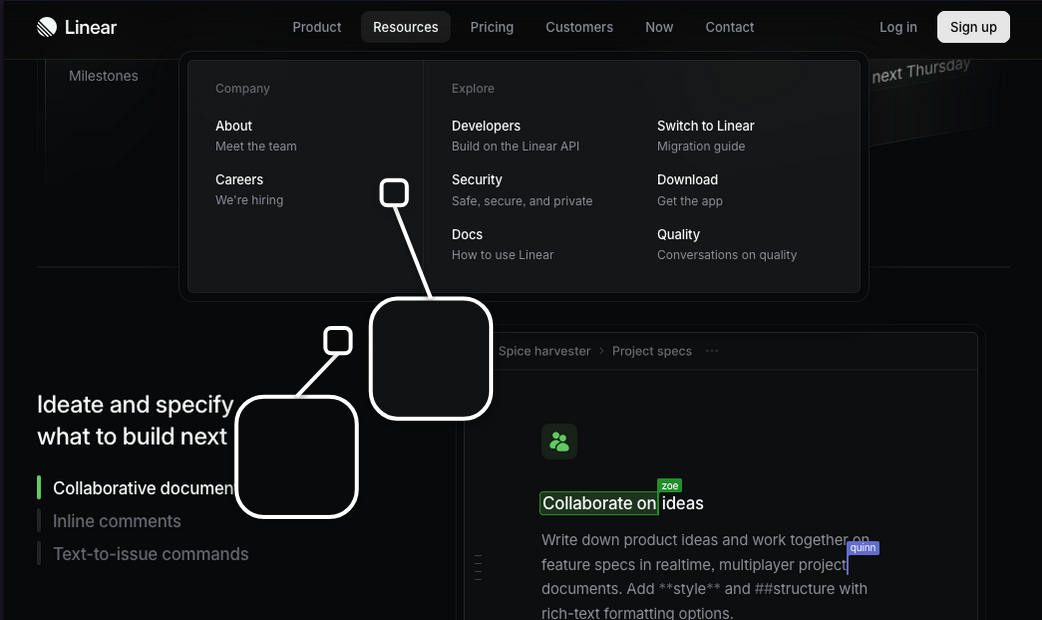
Task: Click the green team members icon
Action: 559,441
